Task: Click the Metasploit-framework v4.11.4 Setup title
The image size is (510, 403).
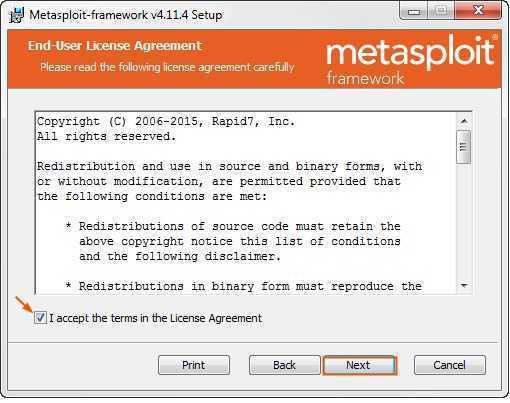Action: click(x=126, y=15)
